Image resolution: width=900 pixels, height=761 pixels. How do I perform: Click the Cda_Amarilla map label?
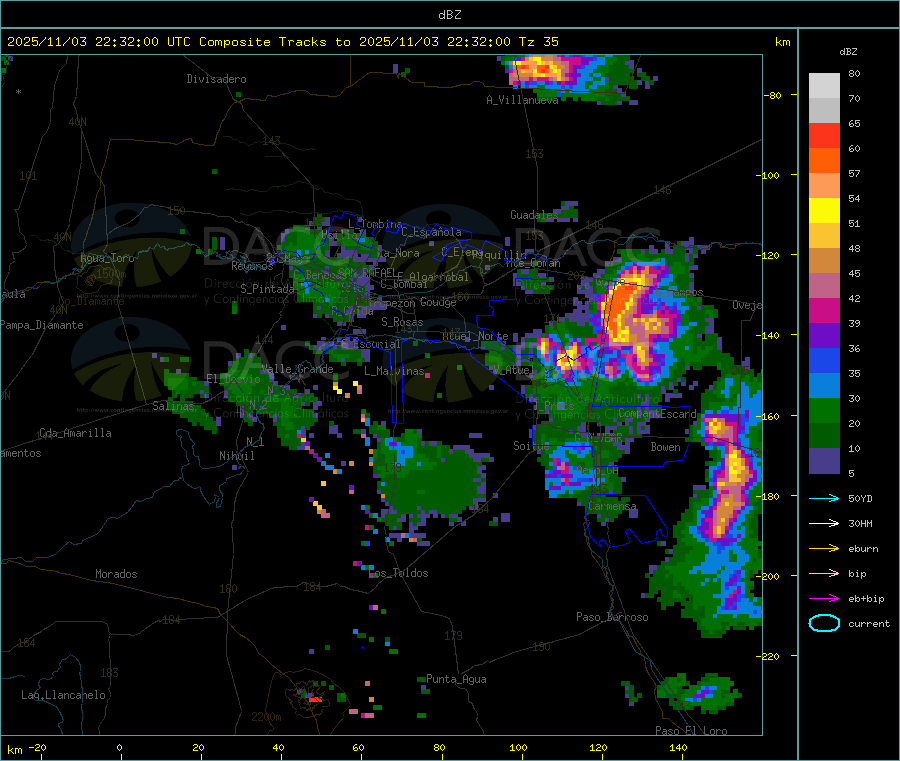click(75, 433)
